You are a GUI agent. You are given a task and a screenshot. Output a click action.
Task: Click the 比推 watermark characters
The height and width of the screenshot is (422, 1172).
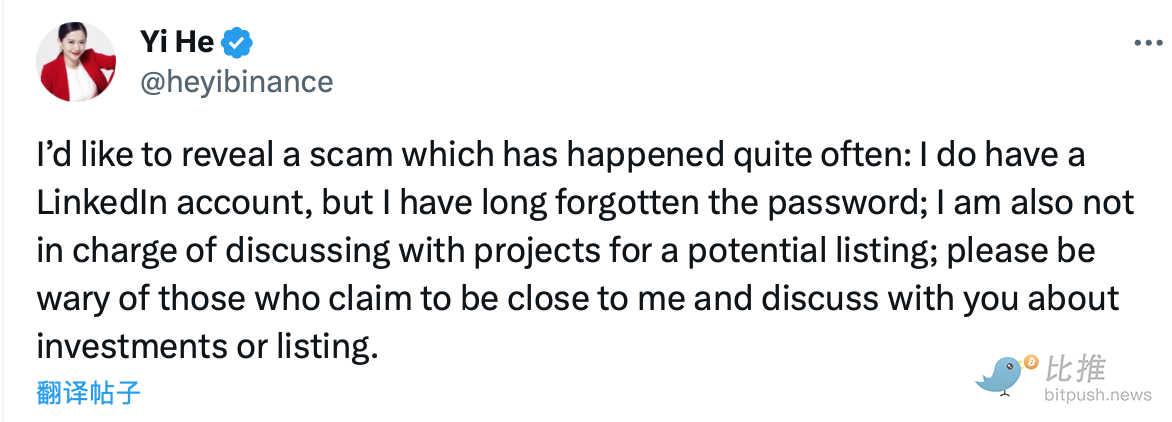click(x=1076, y=368)
